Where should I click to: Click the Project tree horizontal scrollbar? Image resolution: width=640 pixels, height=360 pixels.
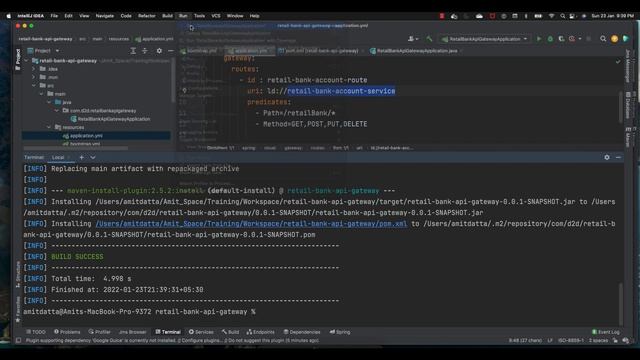point(76,148)
